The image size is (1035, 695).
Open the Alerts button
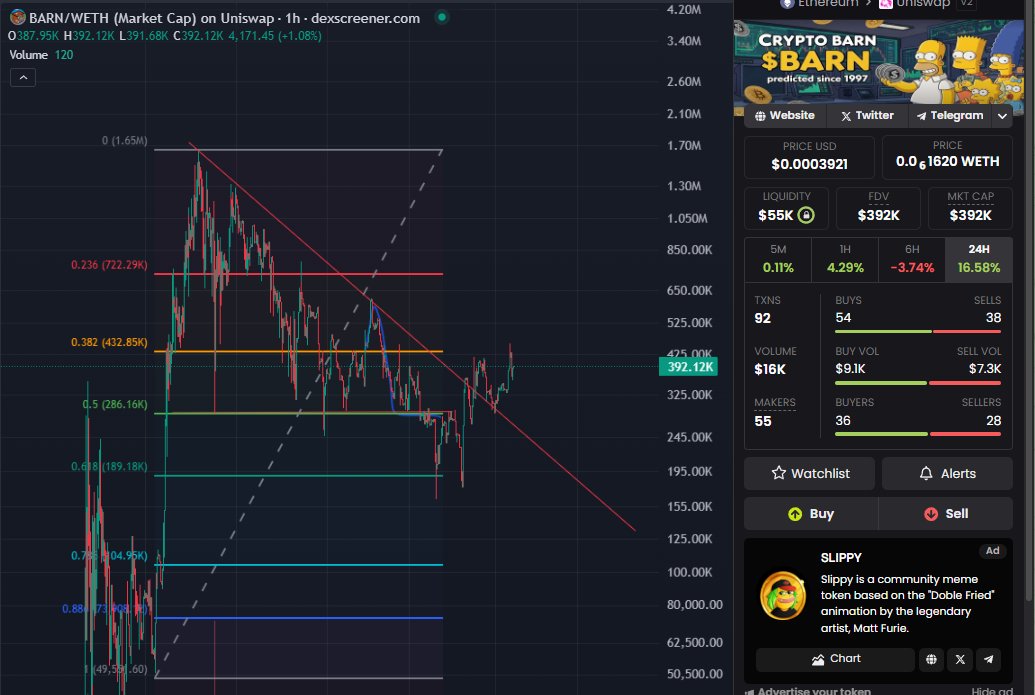pyautogui.click(x=947, y=473)
